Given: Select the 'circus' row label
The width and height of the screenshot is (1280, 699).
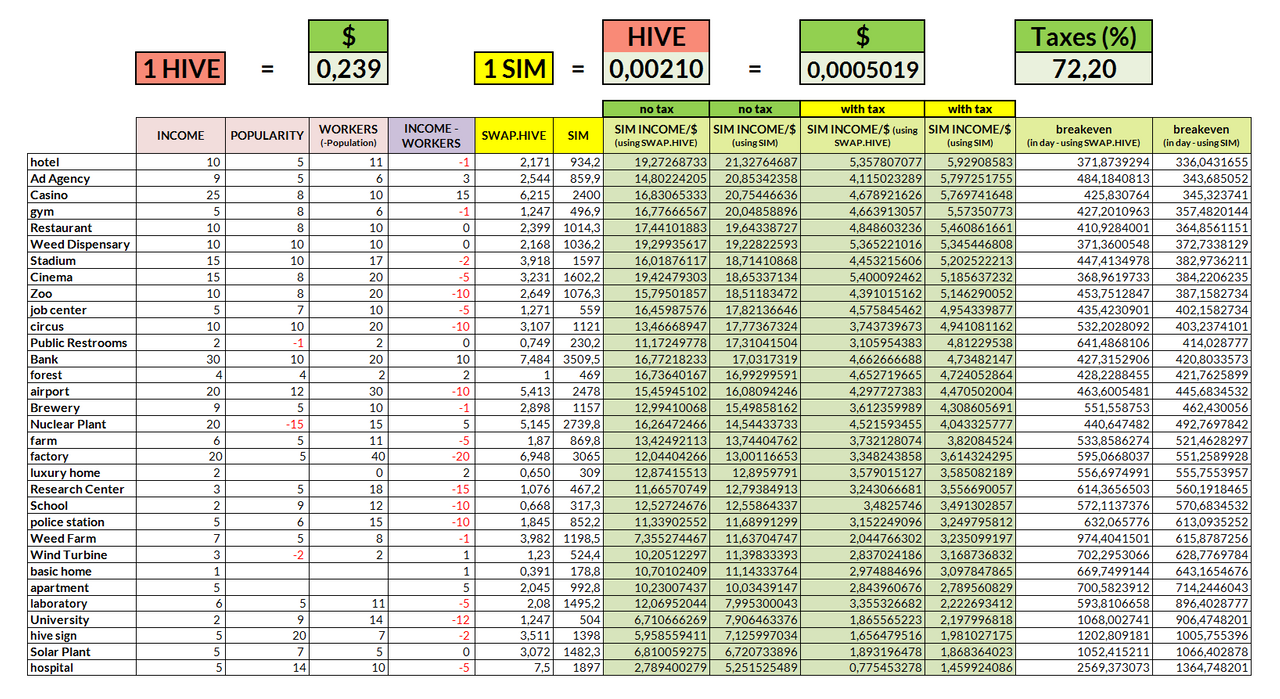Looking at the screenshot, I should [82, 326].
